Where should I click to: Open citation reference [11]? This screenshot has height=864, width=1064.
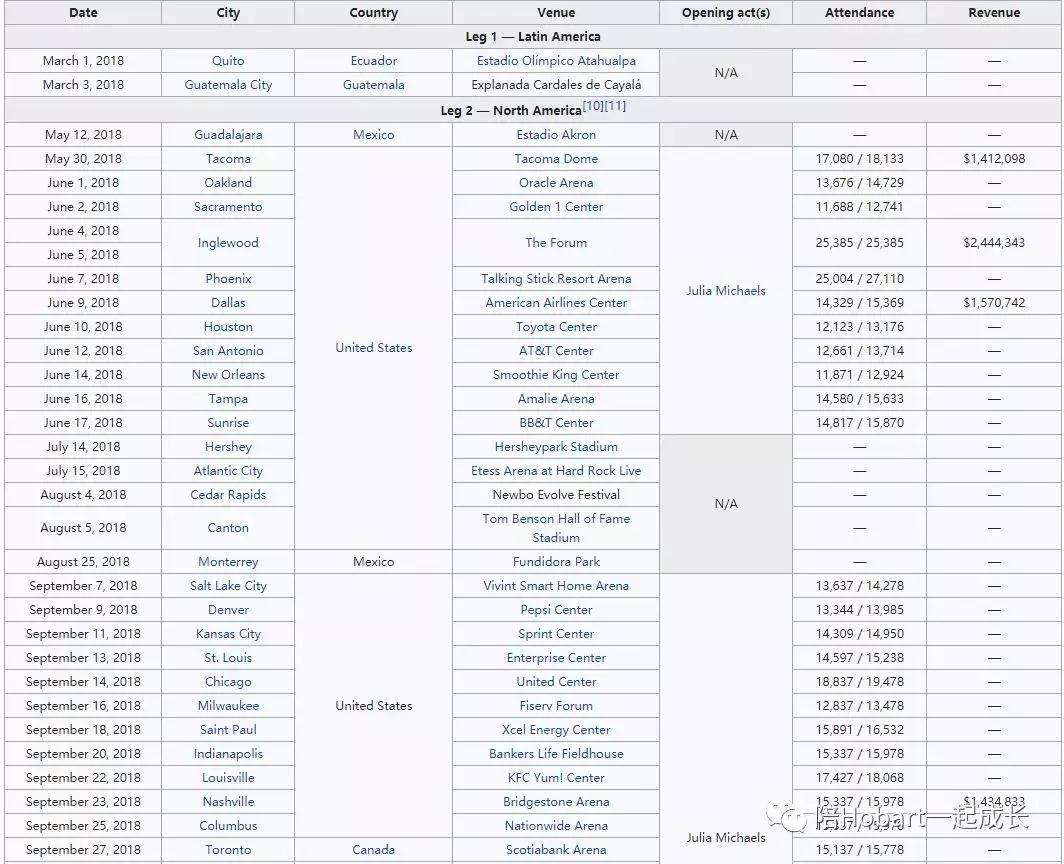[x=615, y=106]
